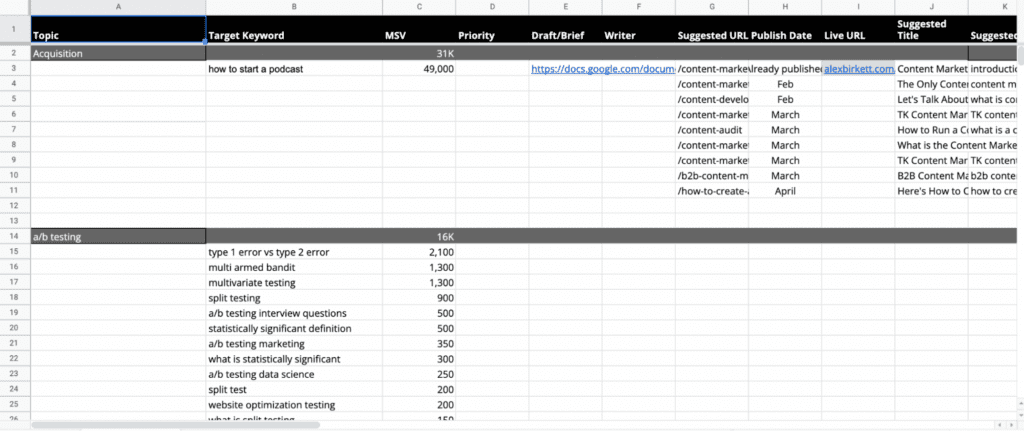The image size is (1024, 431).
Task: Select the 'Let's Talk About' title cell
Action: point(931,99)
